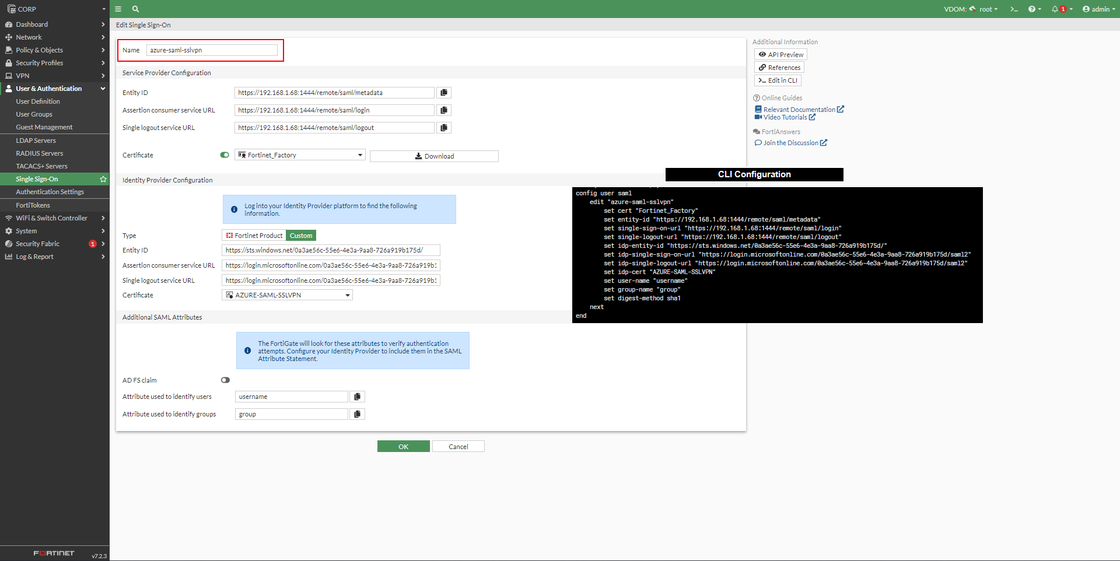Viewport: 1120px width, 561px height.
Task: Click the hamburger menu icon in top bar
Action: pyautogui.click(x=118, y=9)
